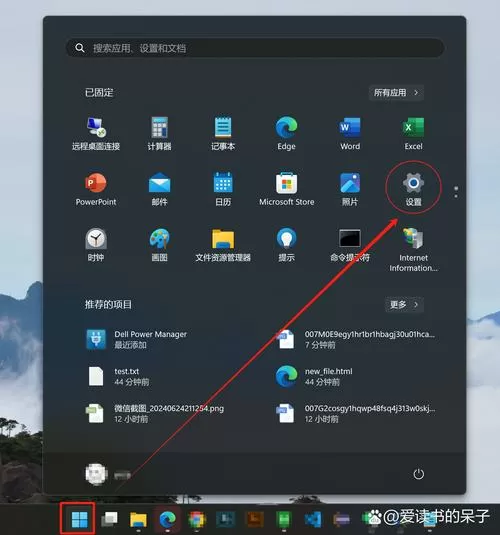Open Settings (设置) gear icon
The image size is (500, 535).
point(413,189)
